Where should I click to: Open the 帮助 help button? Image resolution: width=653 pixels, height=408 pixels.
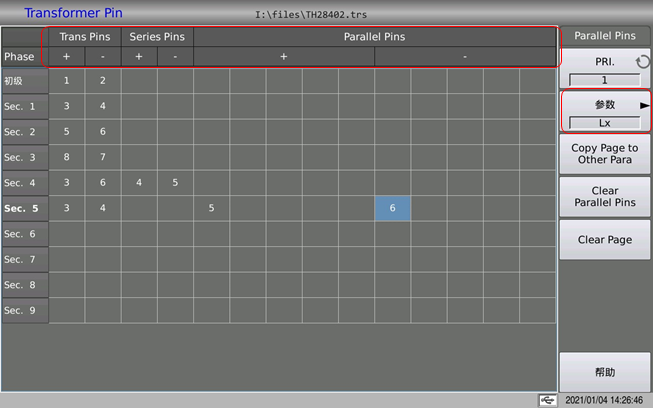click(605, 372)
